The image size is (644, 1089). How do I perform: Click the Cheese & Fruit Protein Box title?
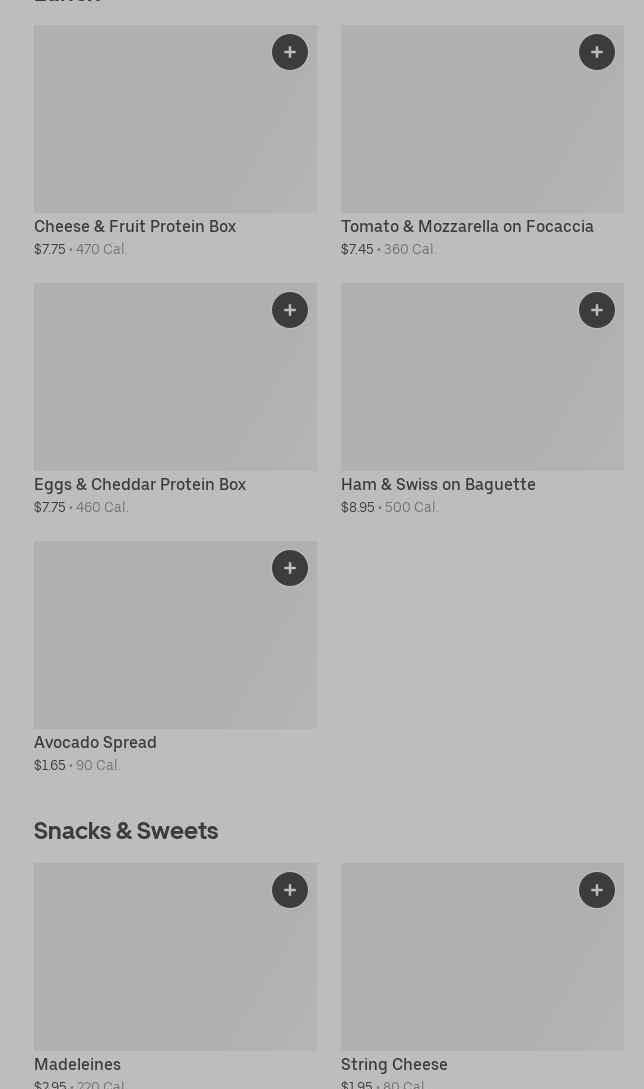[135, 227]
